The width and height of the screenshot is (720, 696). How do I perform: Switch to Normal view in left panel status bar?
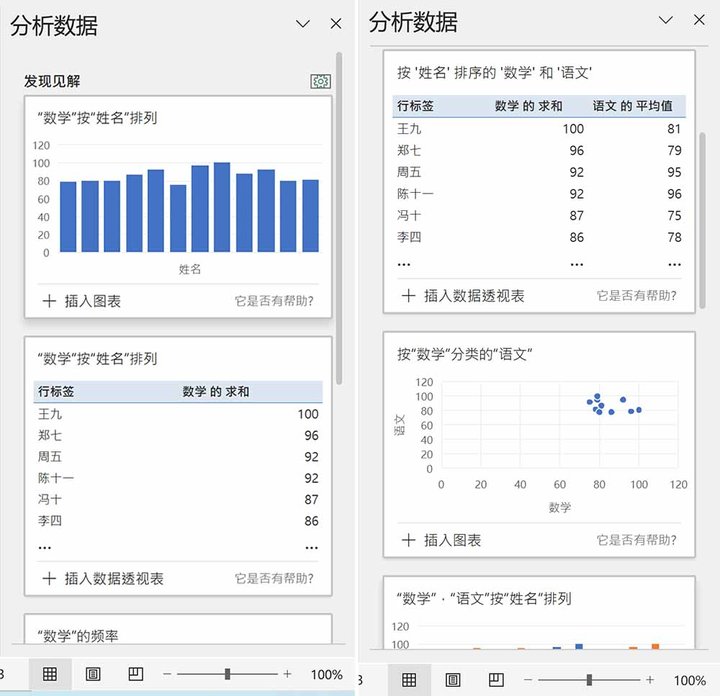click(49, 675)
